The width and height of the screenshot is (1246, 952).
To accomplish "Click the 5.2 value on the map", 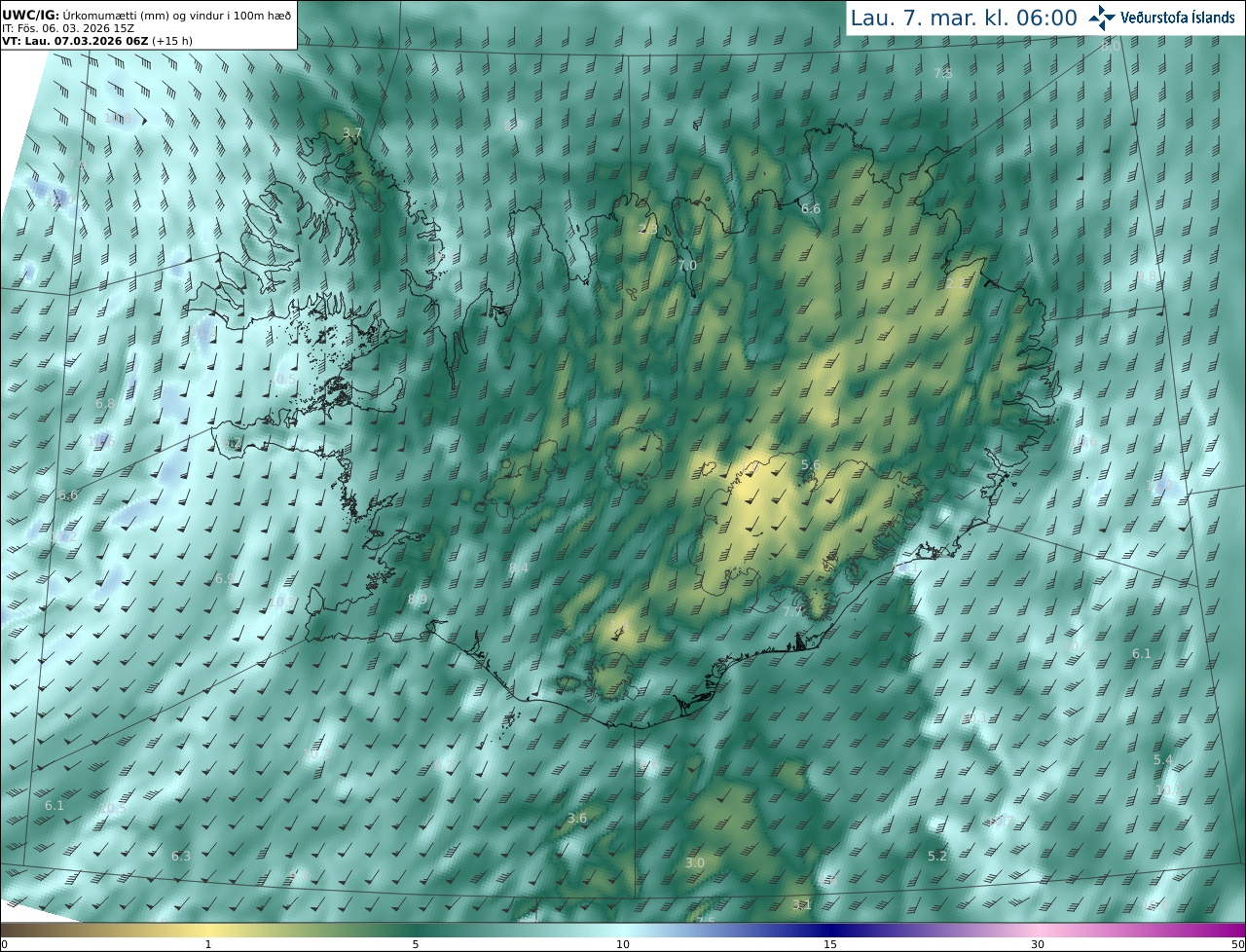I will pos(936,856).
